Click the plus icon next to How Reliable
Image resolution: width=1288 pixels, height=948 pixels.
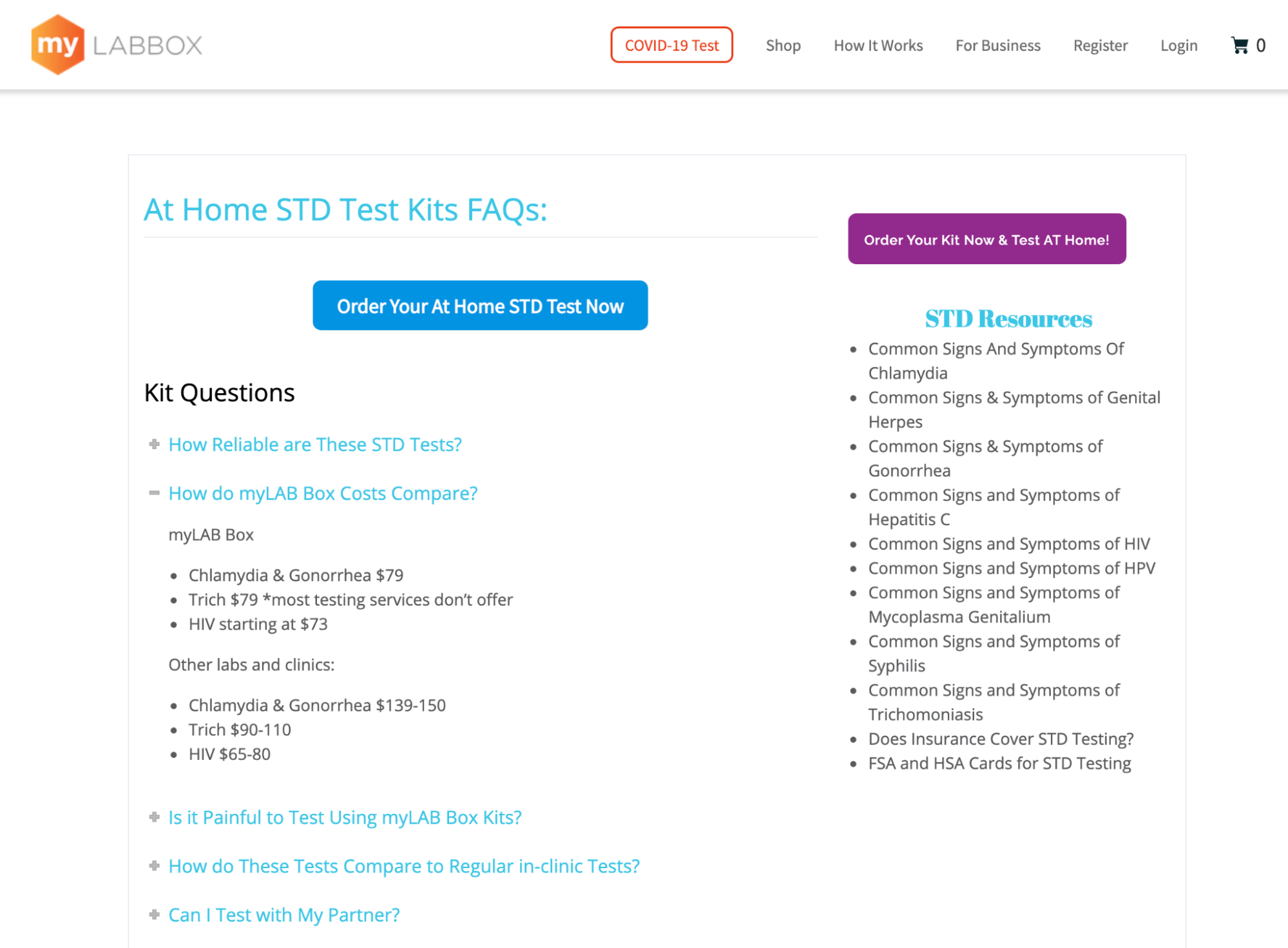[x=154, y=444]
